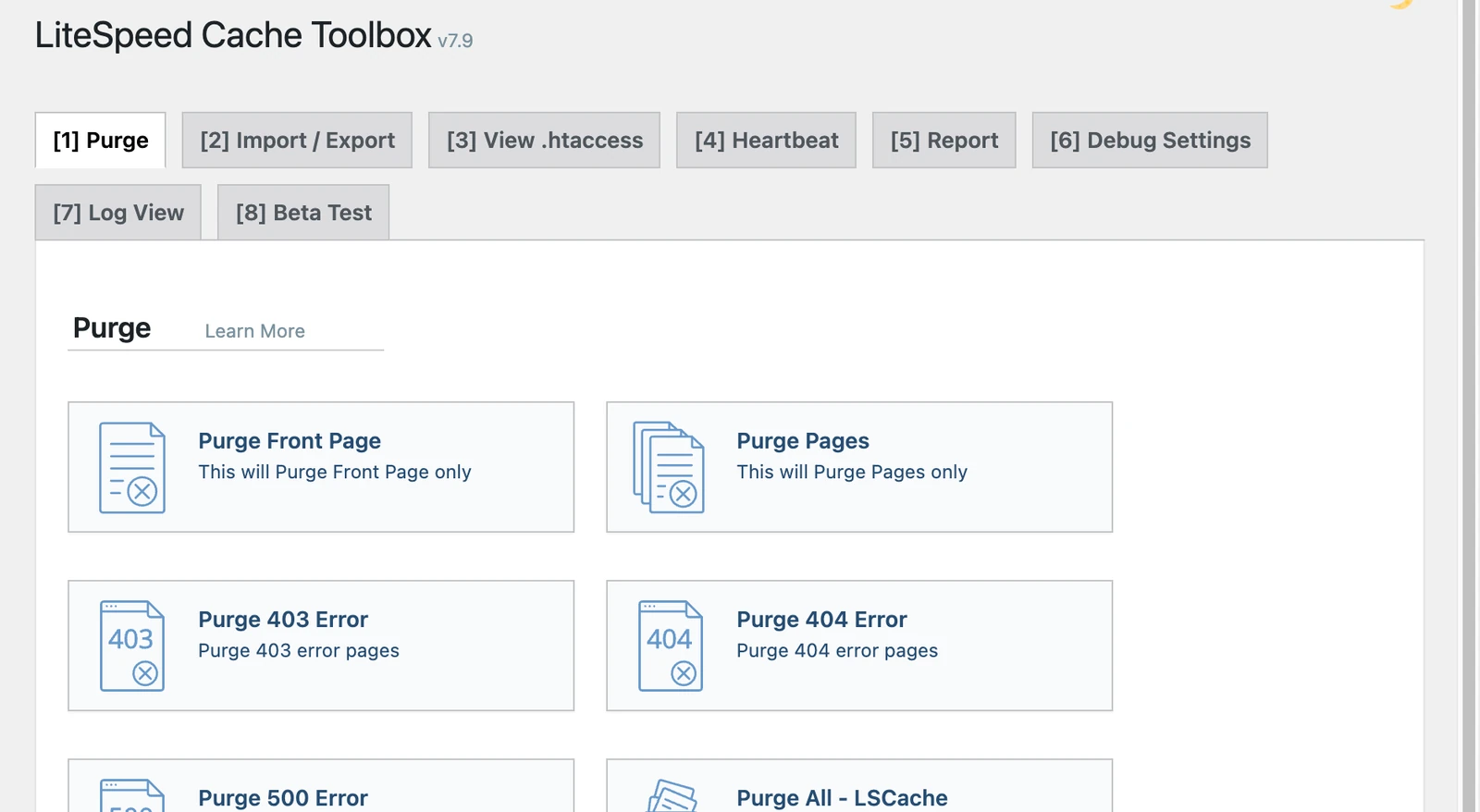Switch to the Import / Export tab

[297, 141]
